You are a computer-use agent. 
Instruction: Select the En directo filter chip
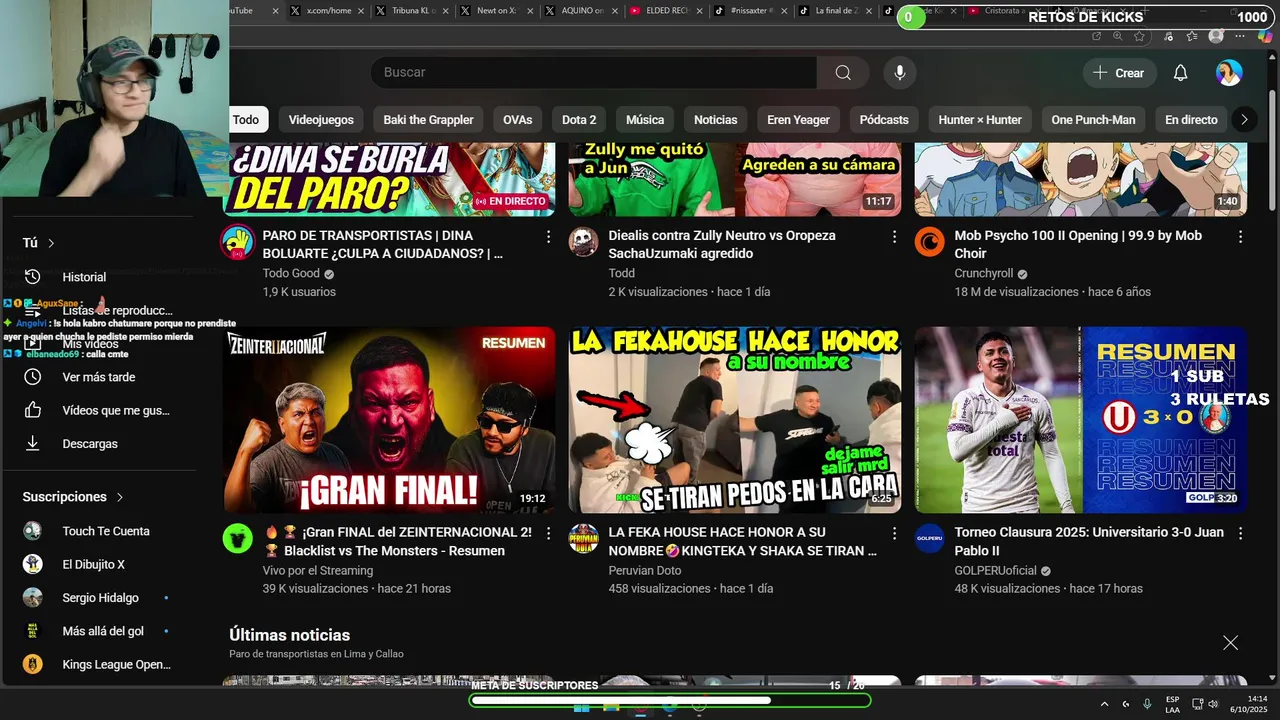click(x=1191, y=120)
